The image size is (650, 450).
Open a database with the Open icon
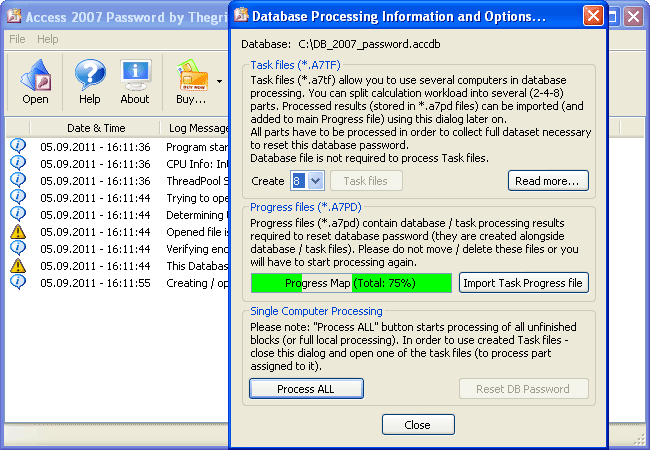[x=35, y=82]
